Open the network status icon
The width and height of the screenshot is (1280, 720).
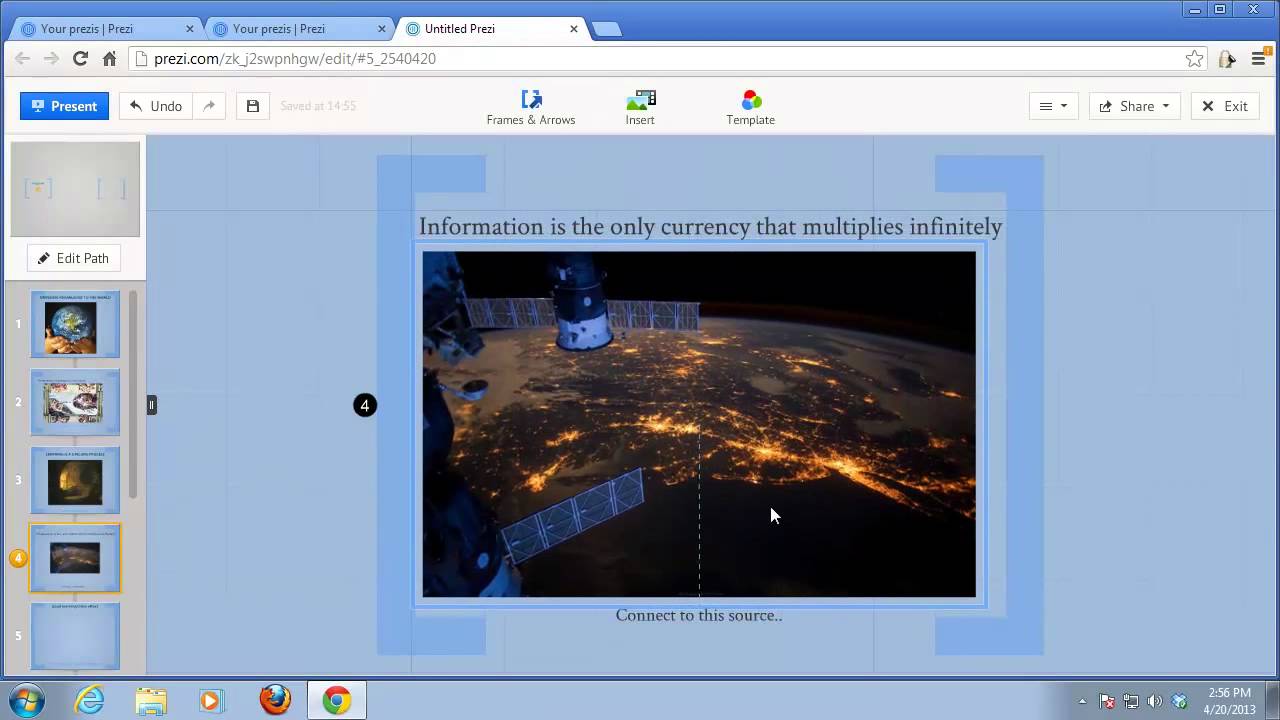1131,701
